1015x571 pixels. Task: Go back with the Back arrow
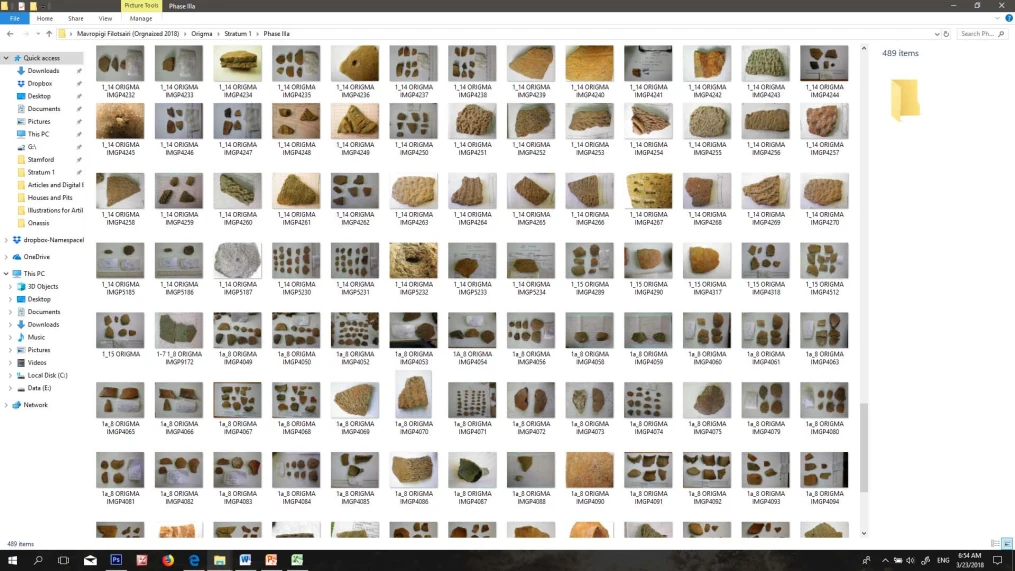[10, 34]
